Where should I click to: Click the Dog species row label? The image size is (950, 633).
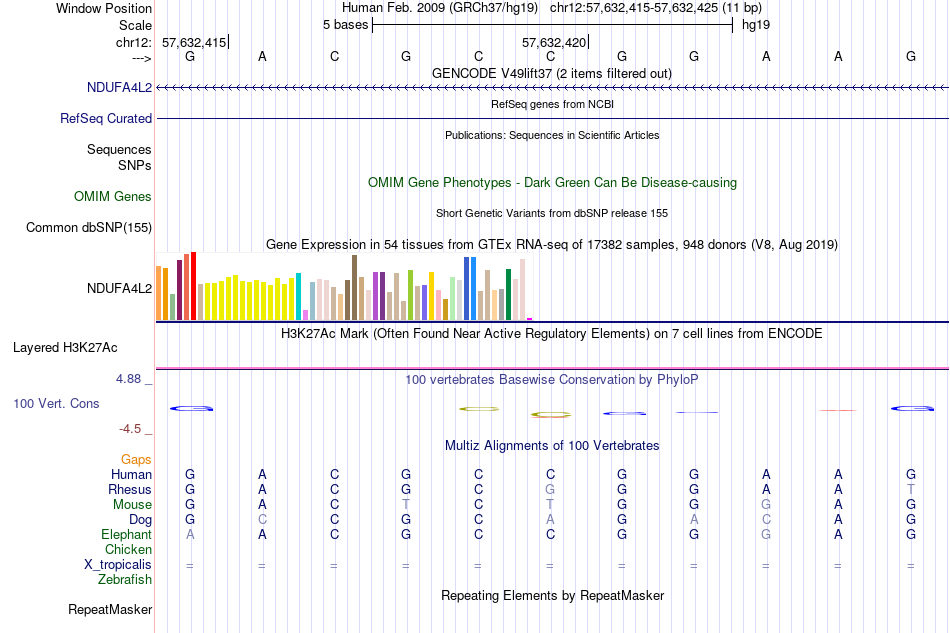point(141,520)
